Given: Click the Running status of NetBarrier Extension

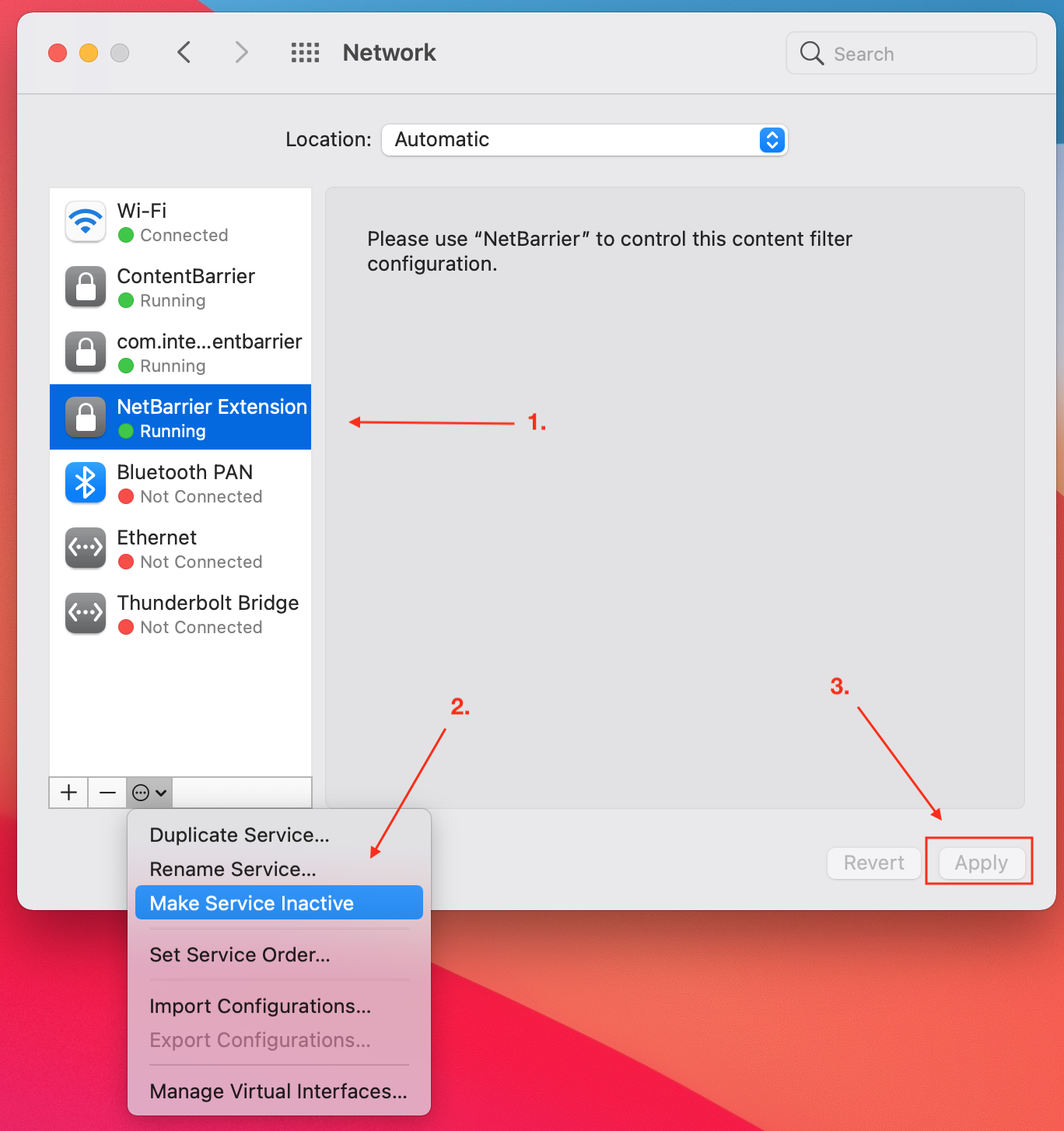Looking at the screenshot, I should coord(173,431).
